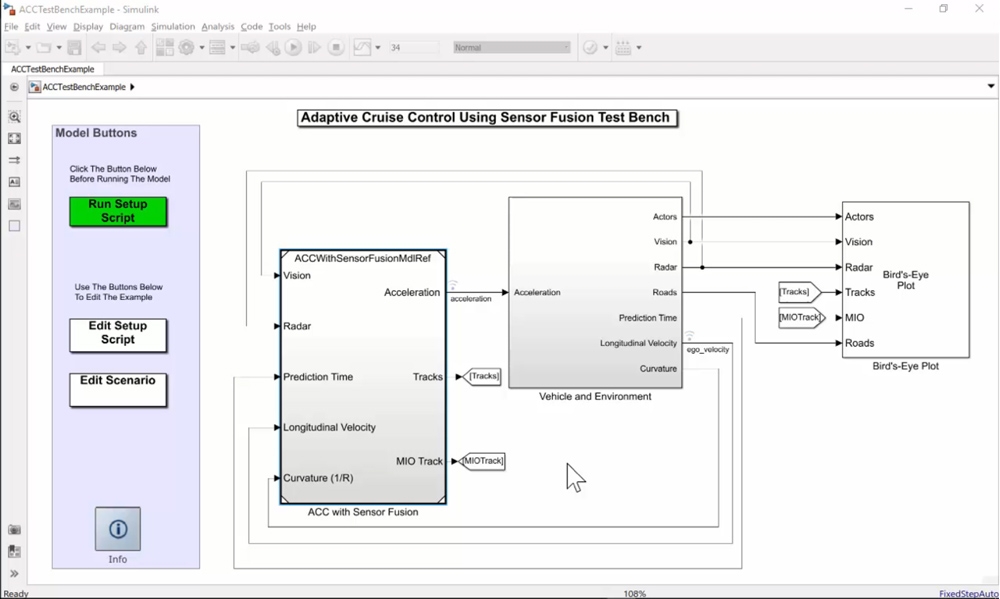
Task: Expand the breadcrumb arrow after ACCTestBenchExample
Action: (132, 87)
